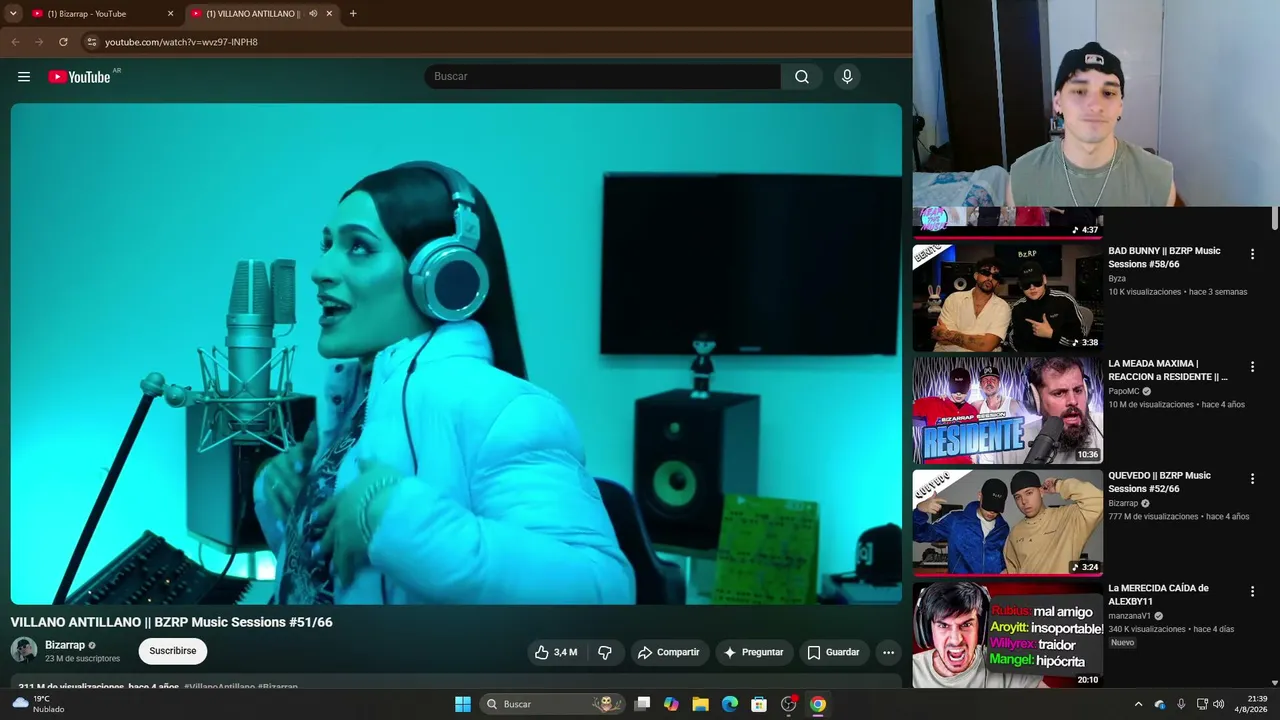This screenshot has height=720, width=1280.
Task: Open a new browser tab
Action: click(x=353, y=14)
